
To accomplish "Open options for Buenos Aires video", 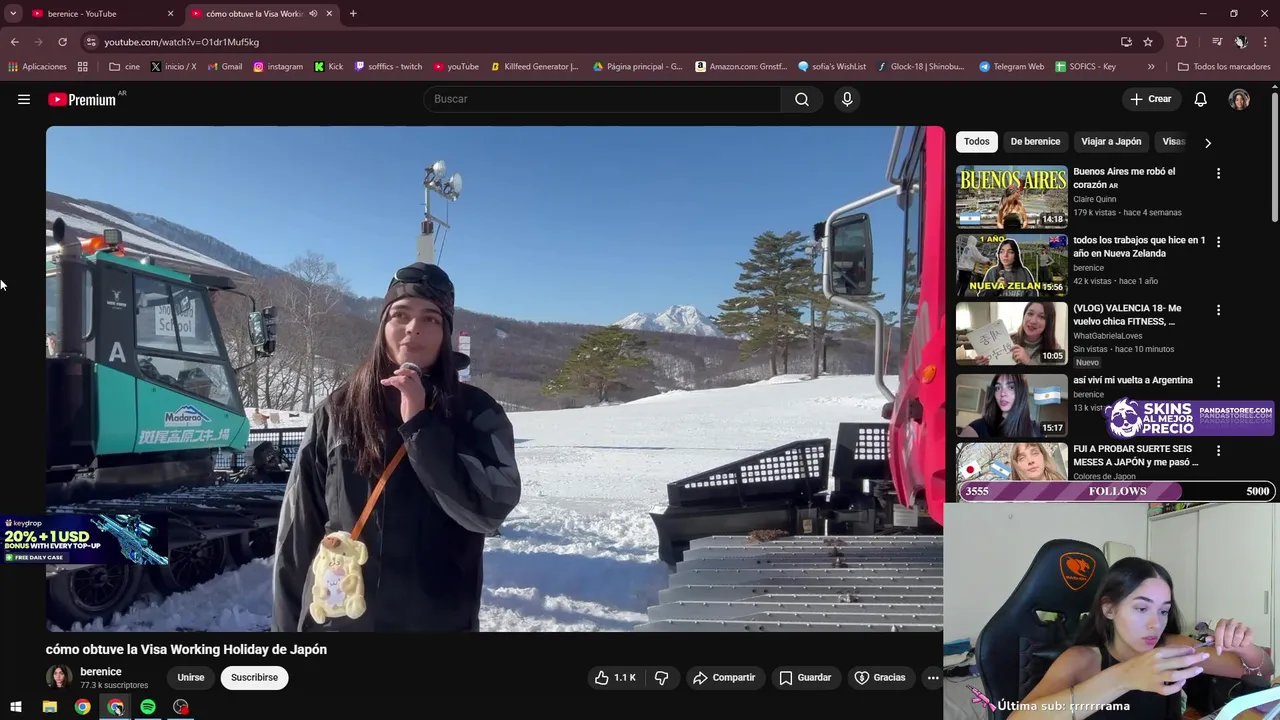I will pos(1218,173).
